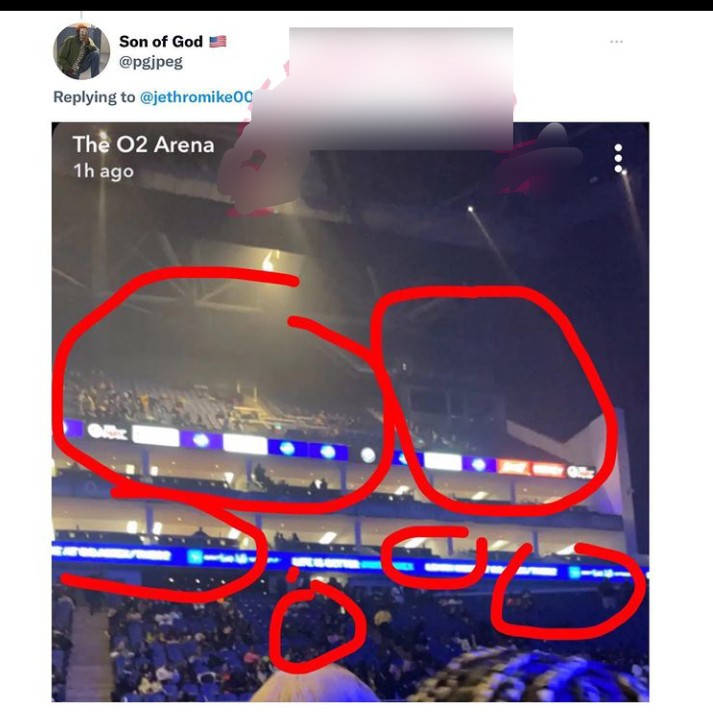Open the @jethromike00 mention link

point(196,97)
